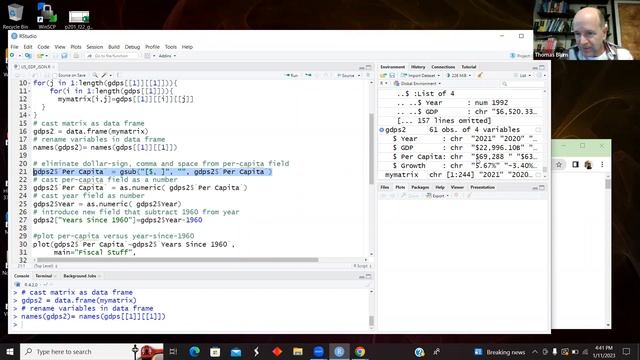640x360 pixels.
Task: Toggle the Source on Save checkbox
Action: click(56, 75)
